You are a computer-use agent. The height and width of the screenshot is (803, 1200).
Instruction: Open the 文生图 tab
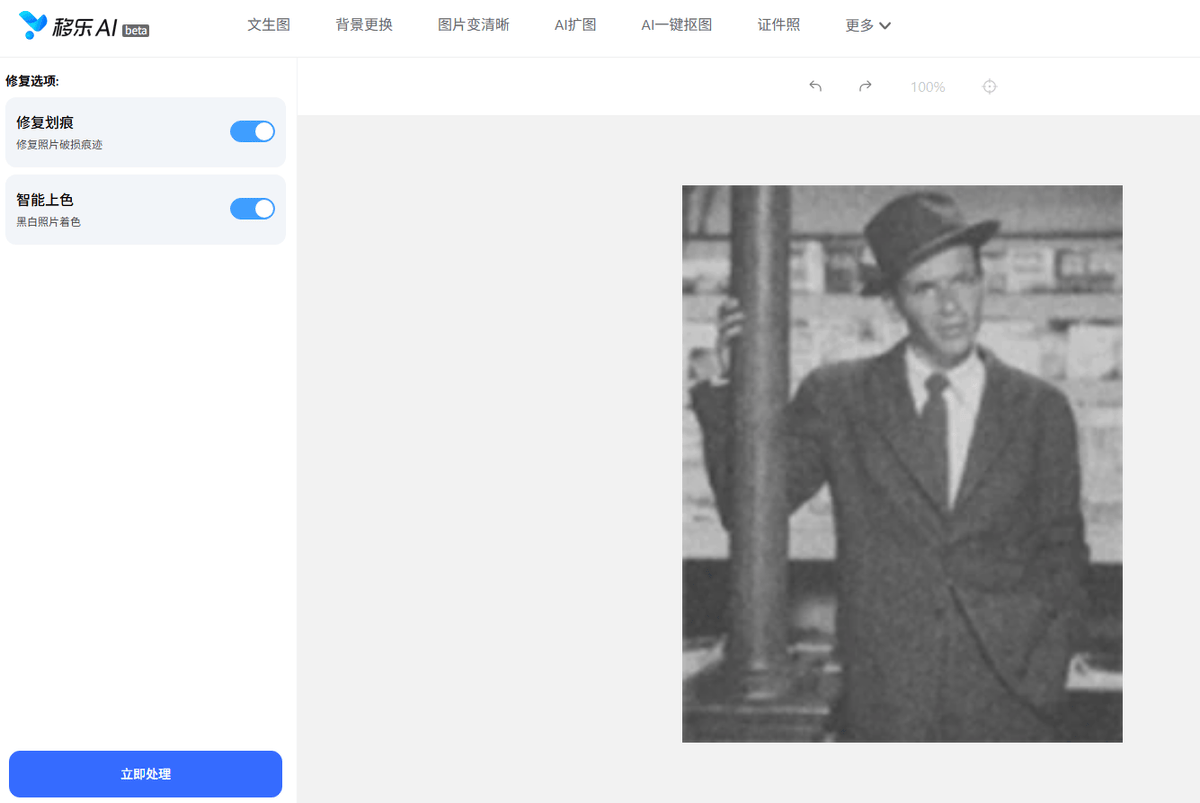pyautogui.click(x=269, y=25)
